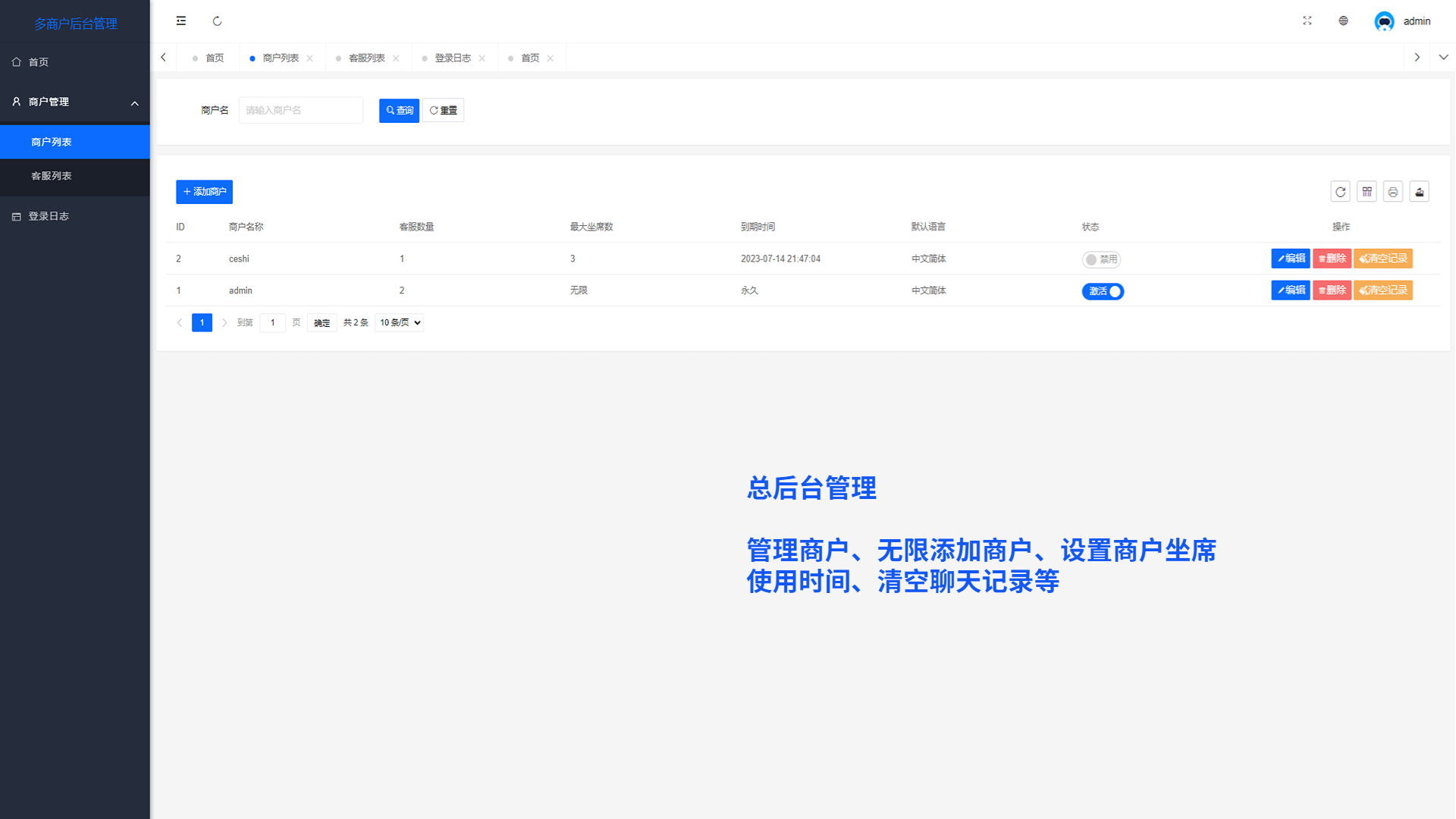Switch to the 客服列表 tab
1456x819 pixels.
point(367,58)
